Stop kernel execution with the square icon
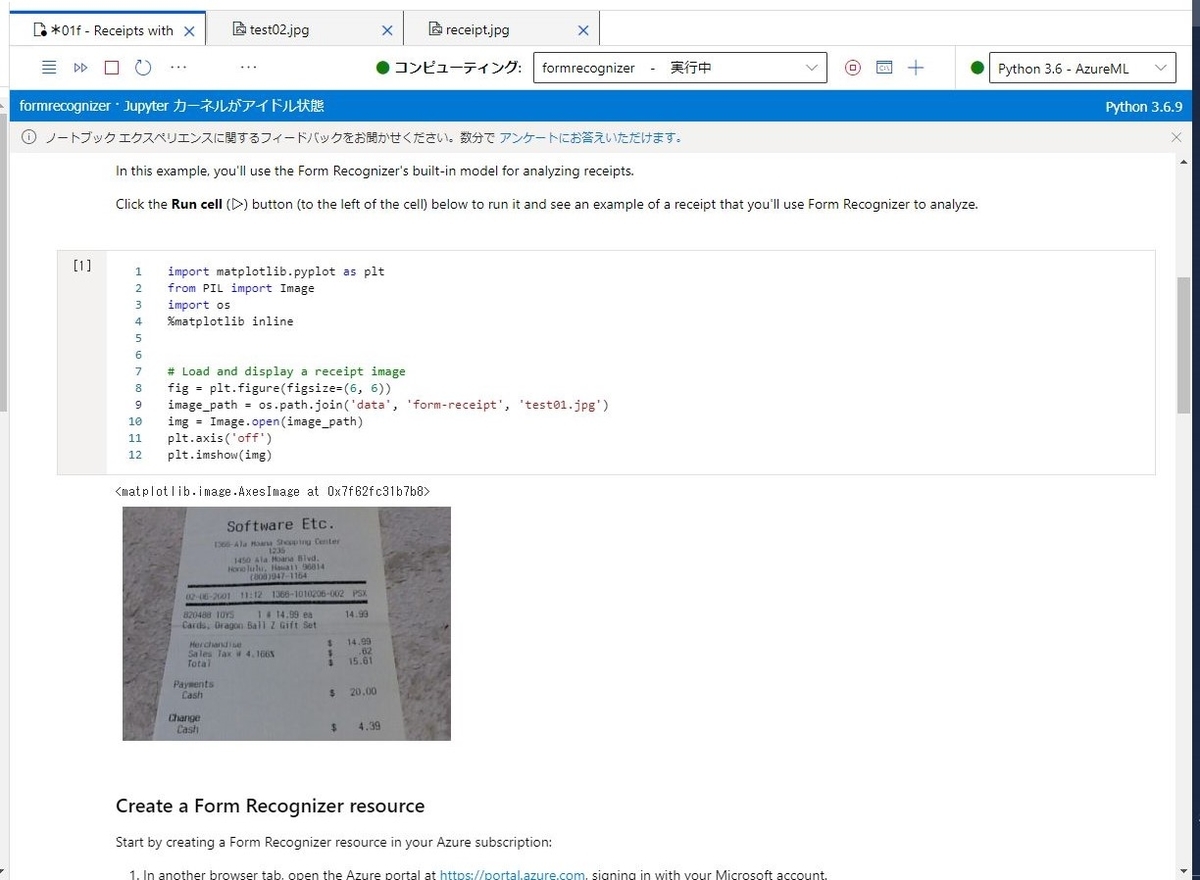This screenshot has height=880, width=1200. 112,68
